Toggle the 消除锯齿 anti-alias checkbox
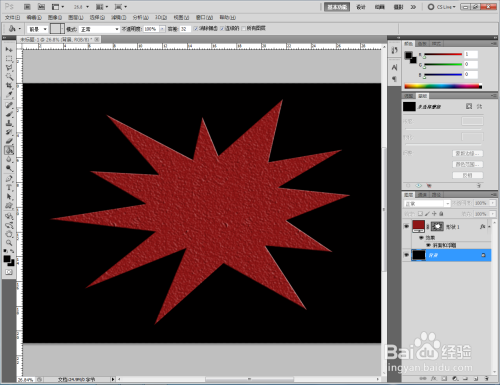Screen dimensions: 500x385 coord(196,29)
